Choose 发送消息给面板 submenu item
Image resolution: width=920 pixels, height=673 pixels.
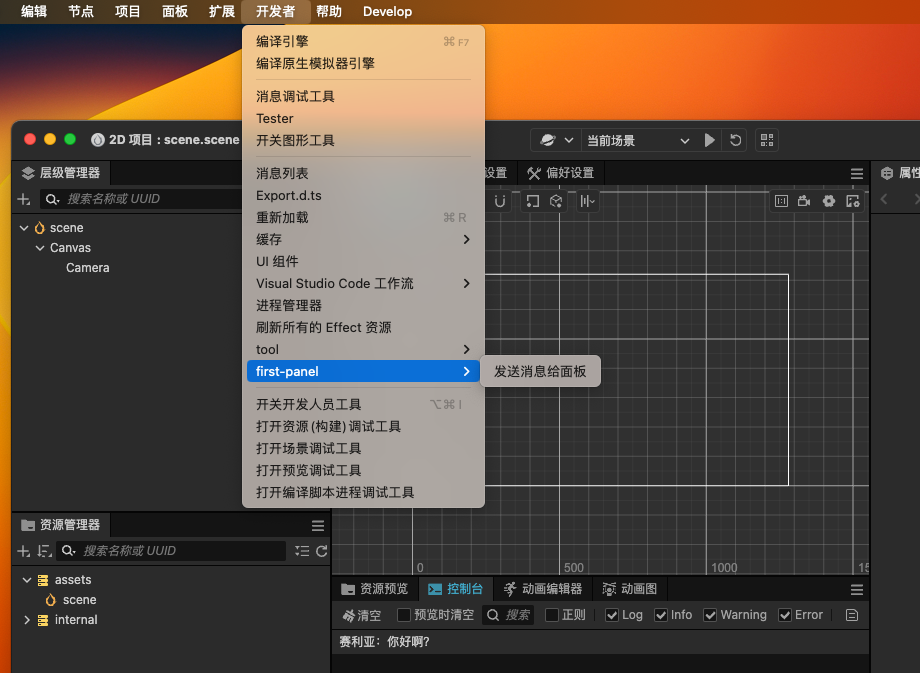pos(540,371)
